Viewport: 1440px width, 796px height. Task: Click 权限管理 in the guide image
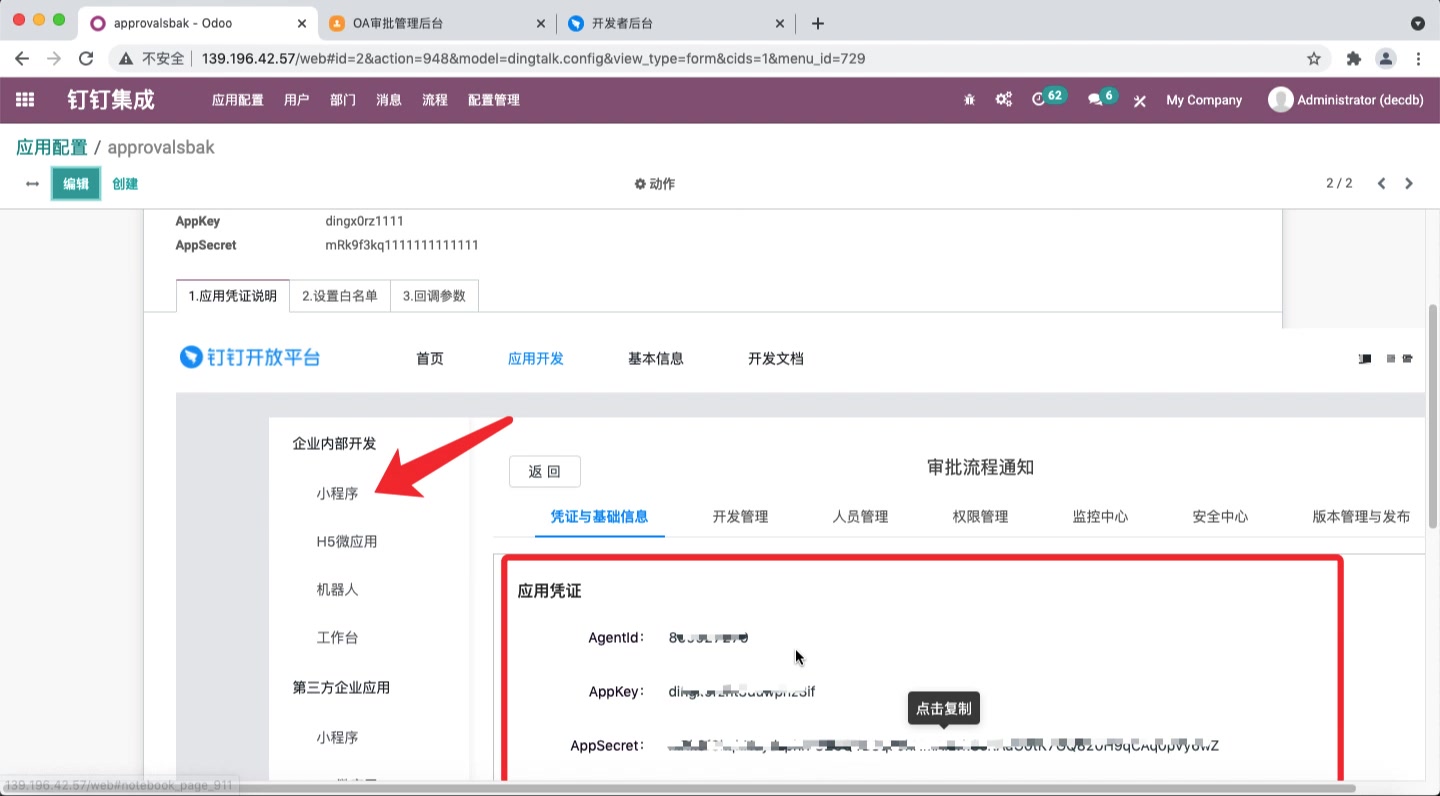click(x=980, y=517)
